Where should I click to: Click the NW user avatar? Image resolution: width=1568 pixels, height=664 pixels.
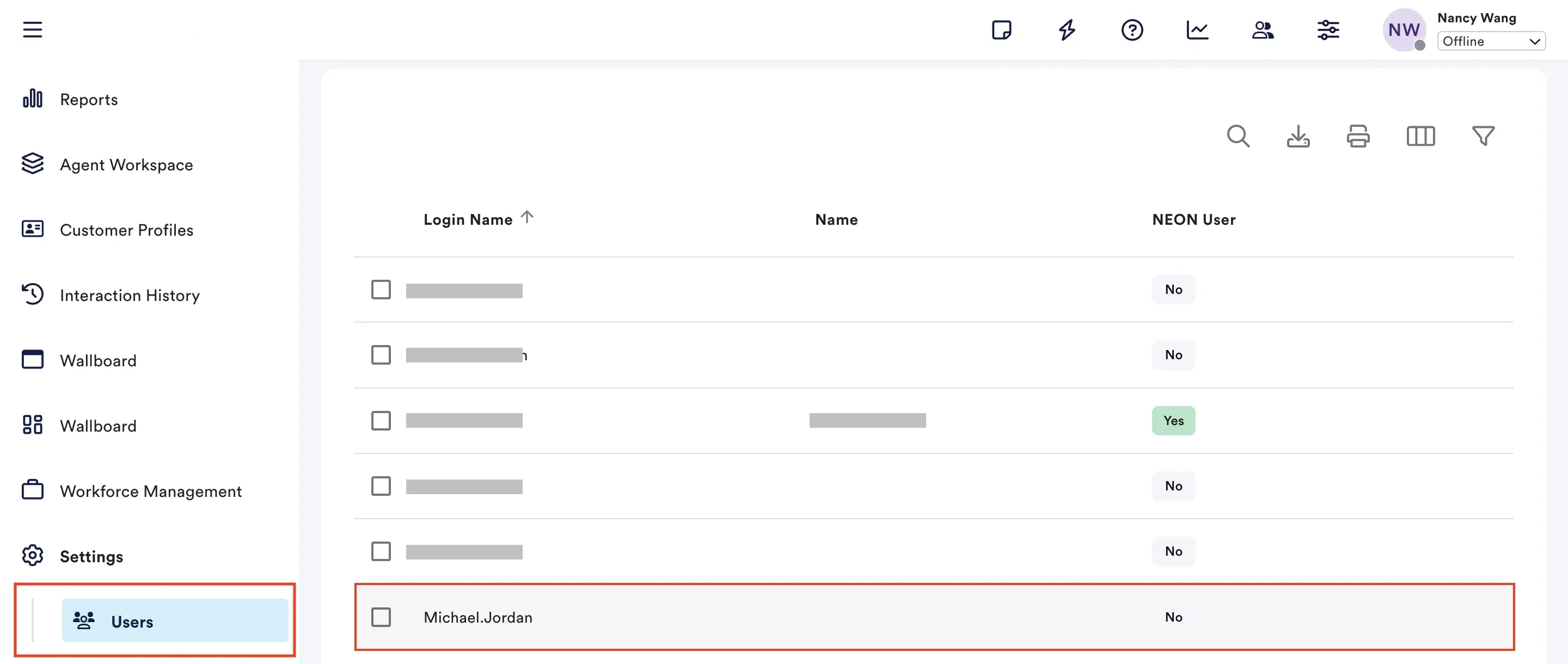tap(1403, 29)
